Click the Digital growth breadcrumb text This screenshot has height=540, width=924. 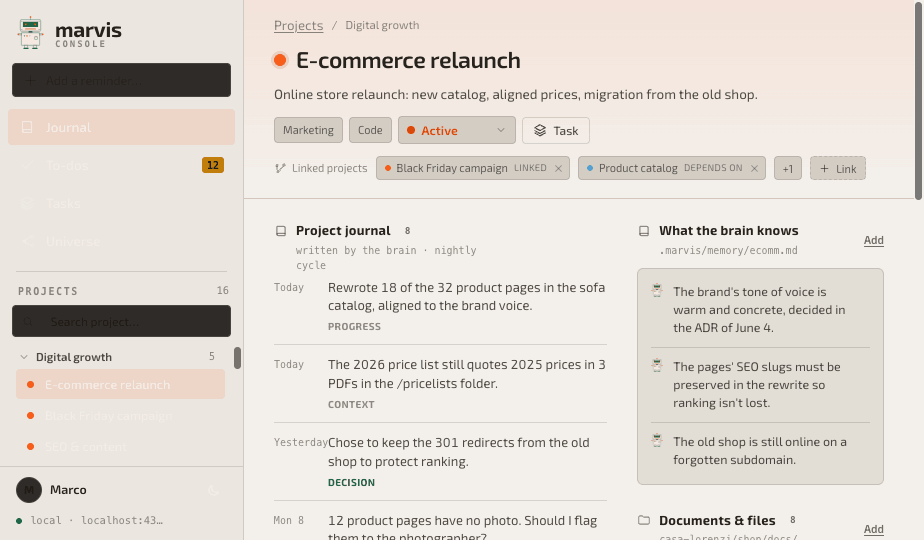[382, 25]
